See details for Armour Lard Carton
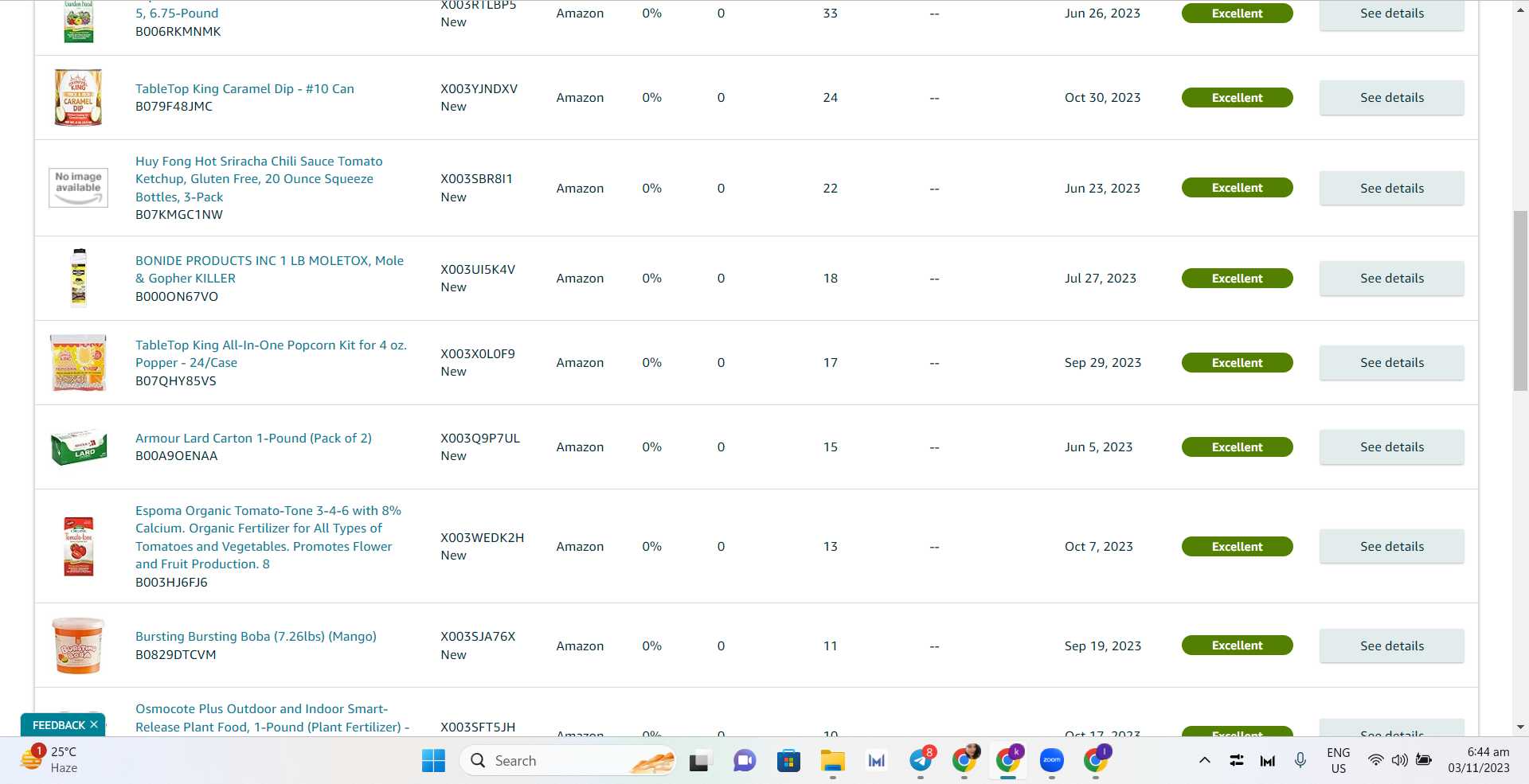 point(1391,447)
